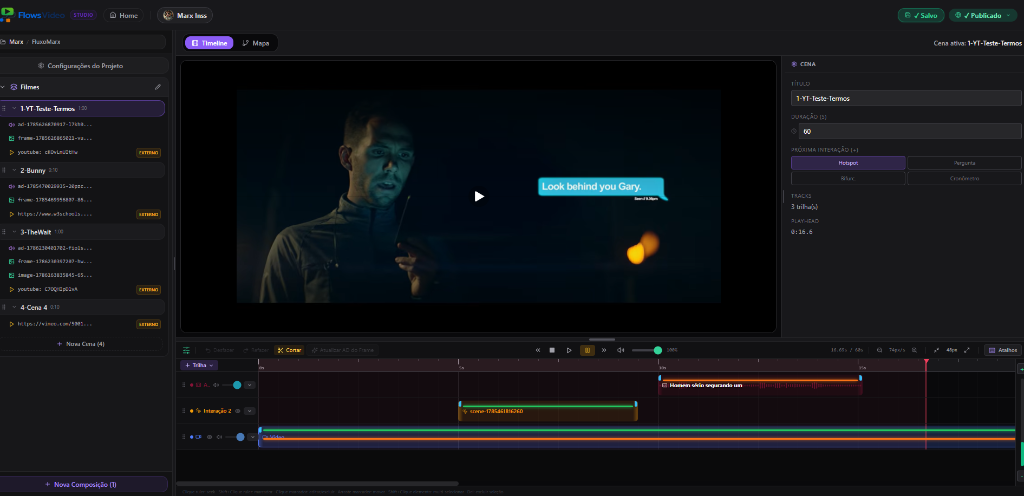Select the 2-Bunny scene
This screenshot has width=1024, height=496.
pyautogui.click(x=82, y=170)
